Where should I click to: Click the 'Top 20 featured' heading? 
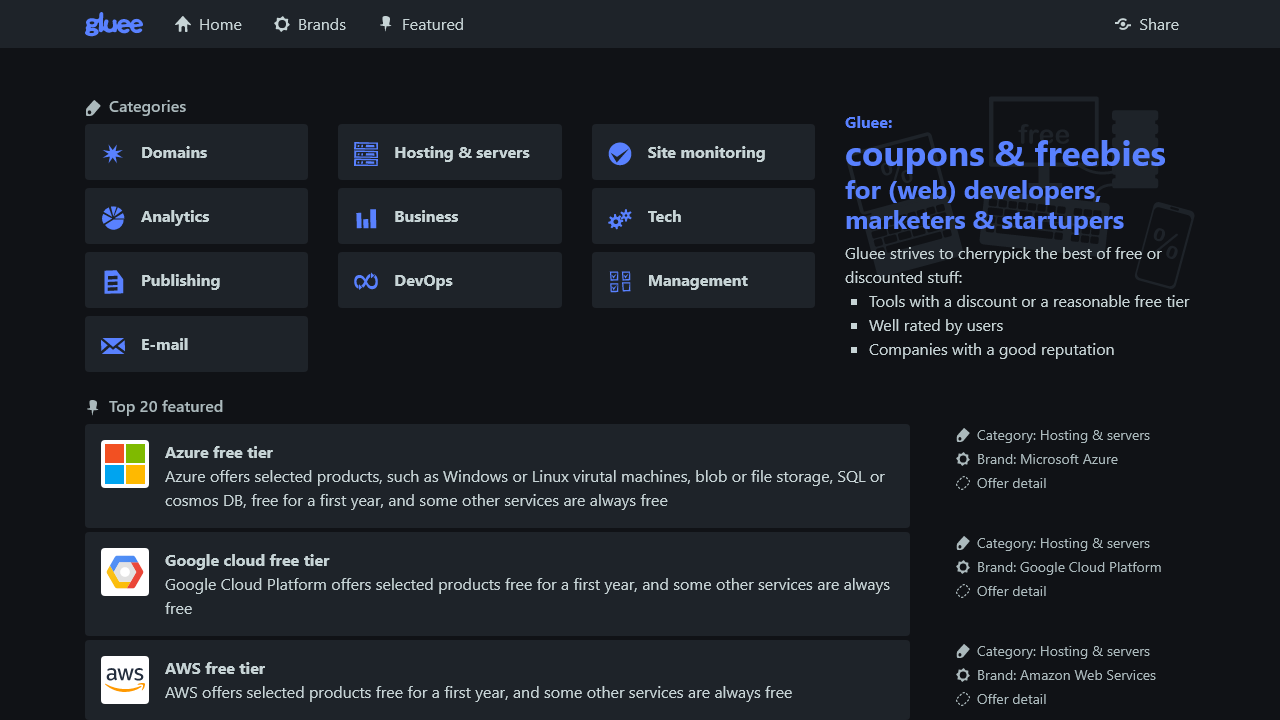166,406
